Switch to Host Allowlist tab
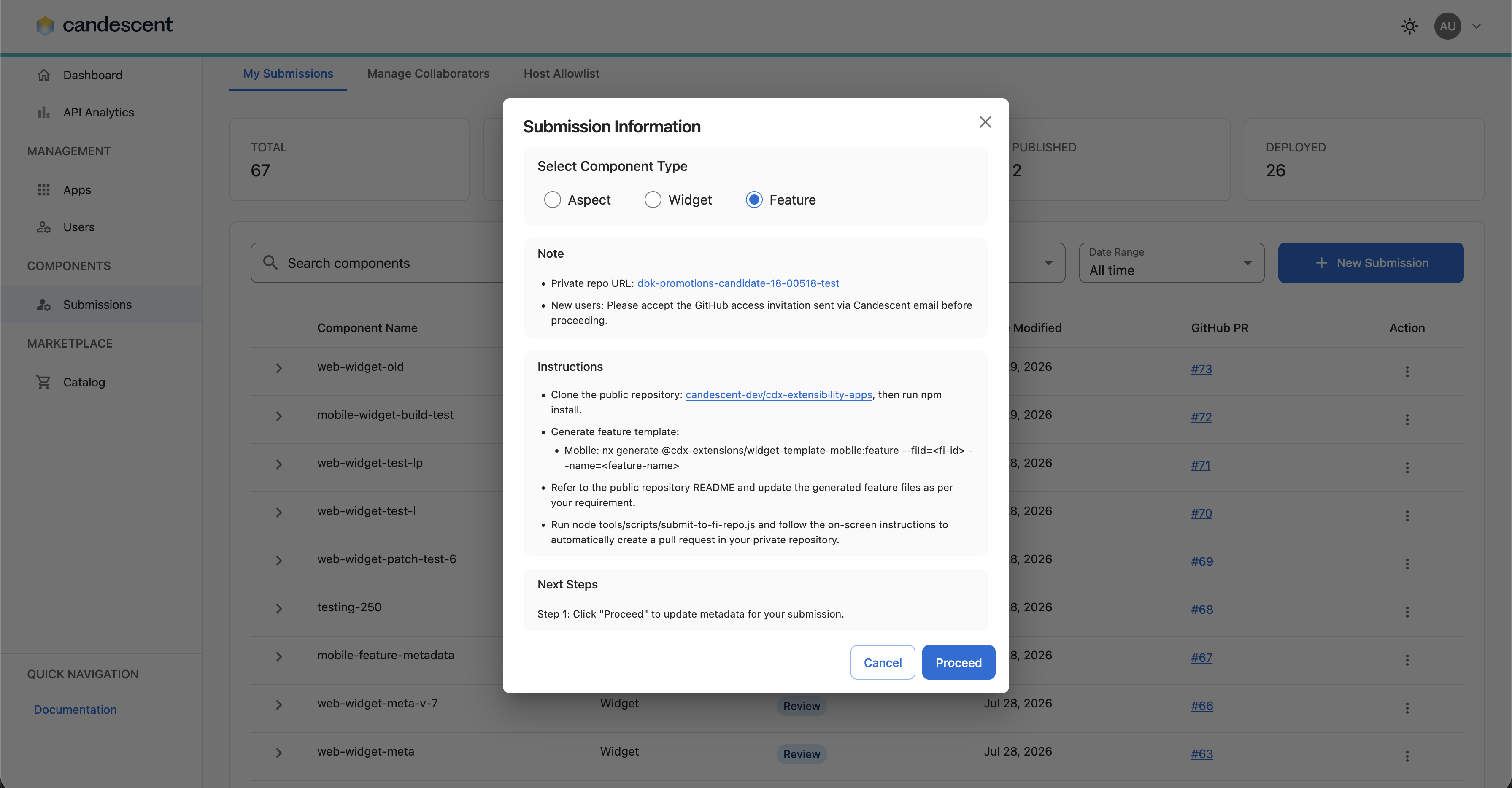 [x=561, y=73]
